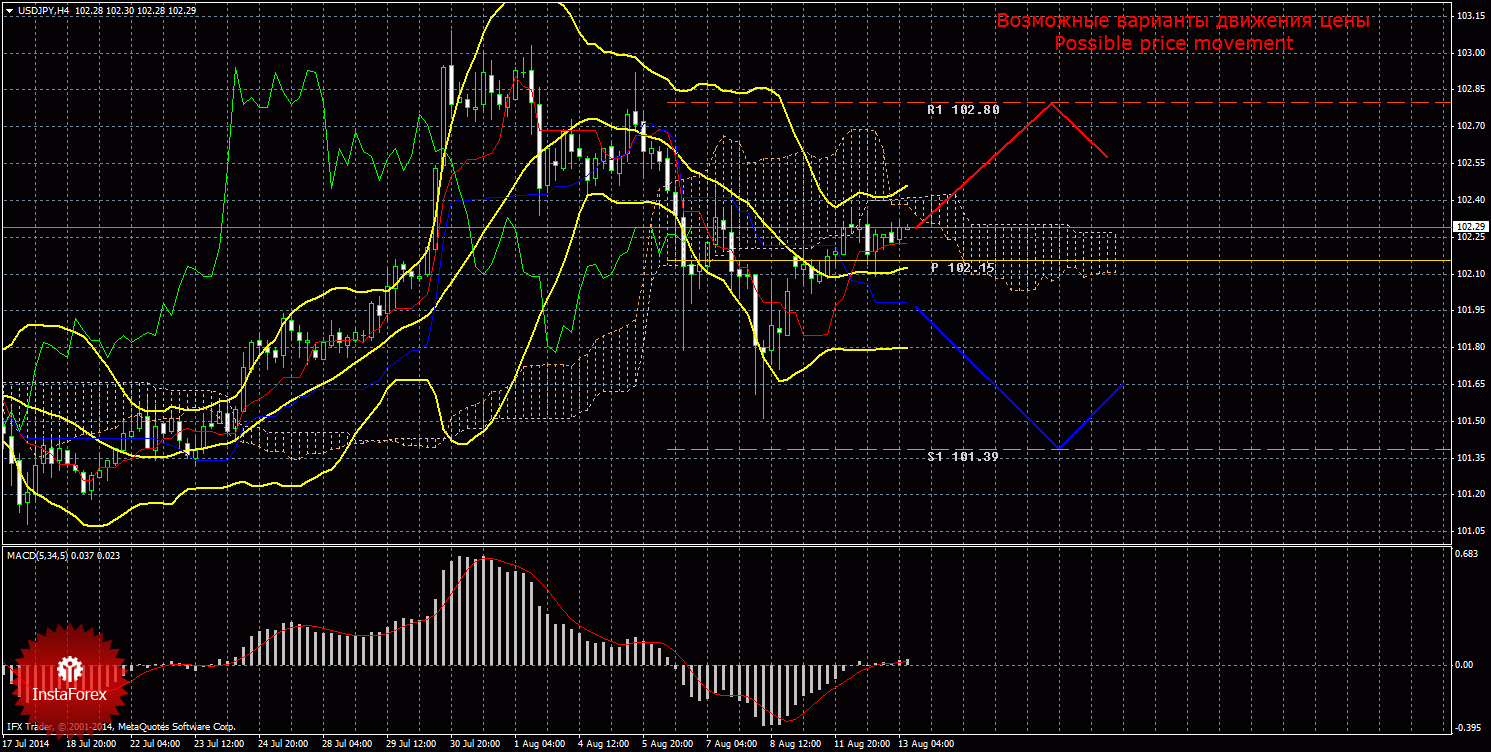The width and height of the screenshot is (1491, 752).
Task: Click the 101.65 price axis value
Action: tap(1469, 385)
